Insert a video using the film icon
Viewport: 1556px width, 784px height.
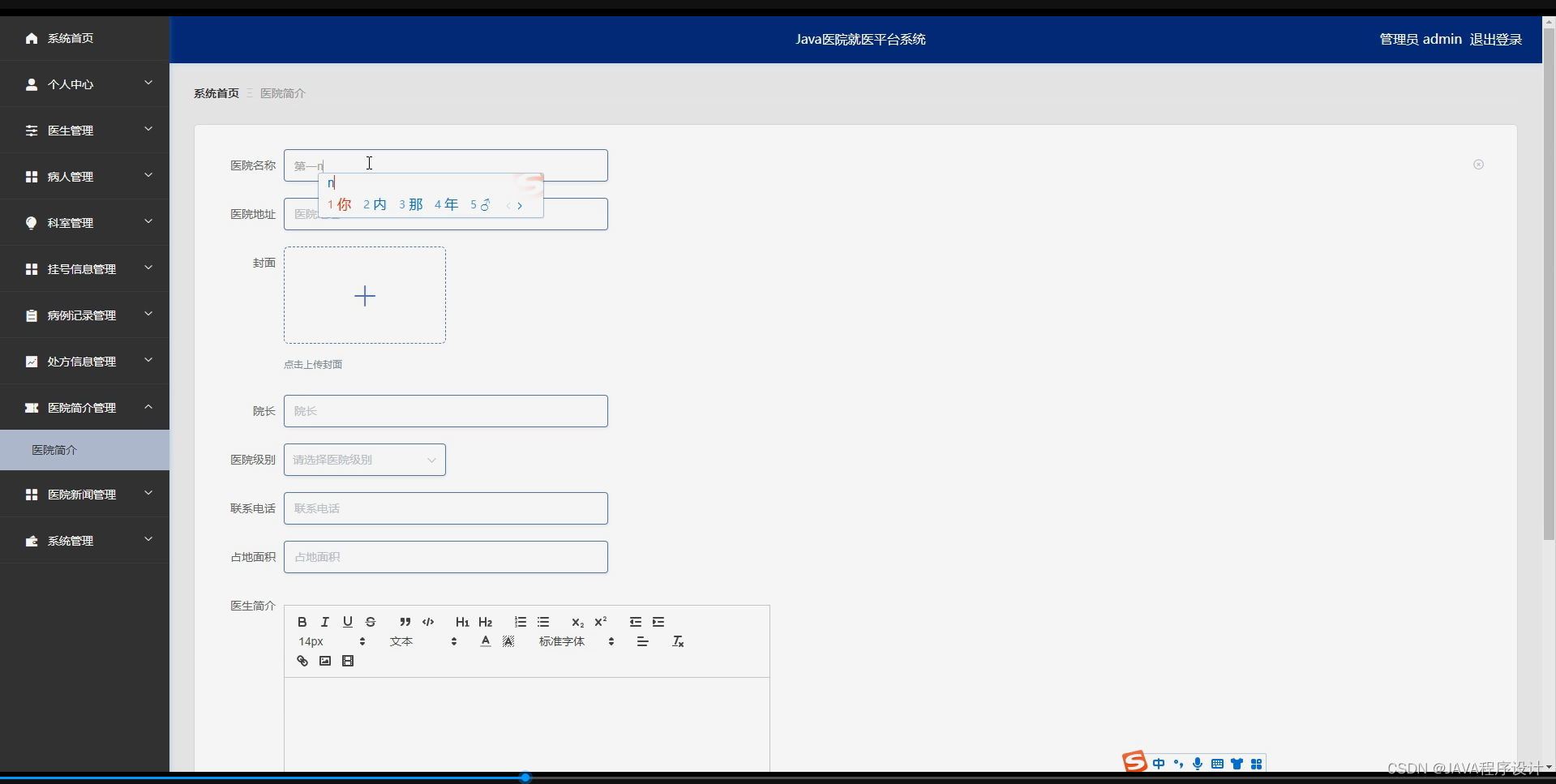click(x=347, y=661)
